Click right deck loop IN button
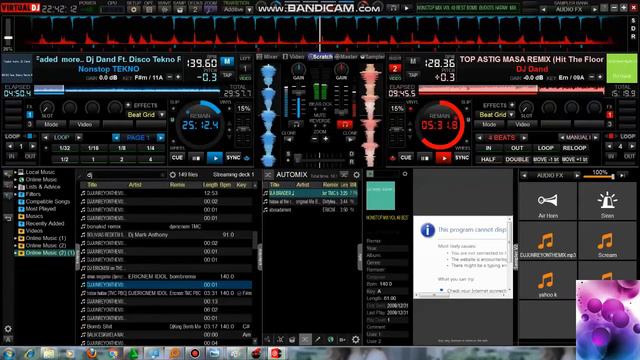The width and height of the screenshot is (640, 360). tap(489, 148)
